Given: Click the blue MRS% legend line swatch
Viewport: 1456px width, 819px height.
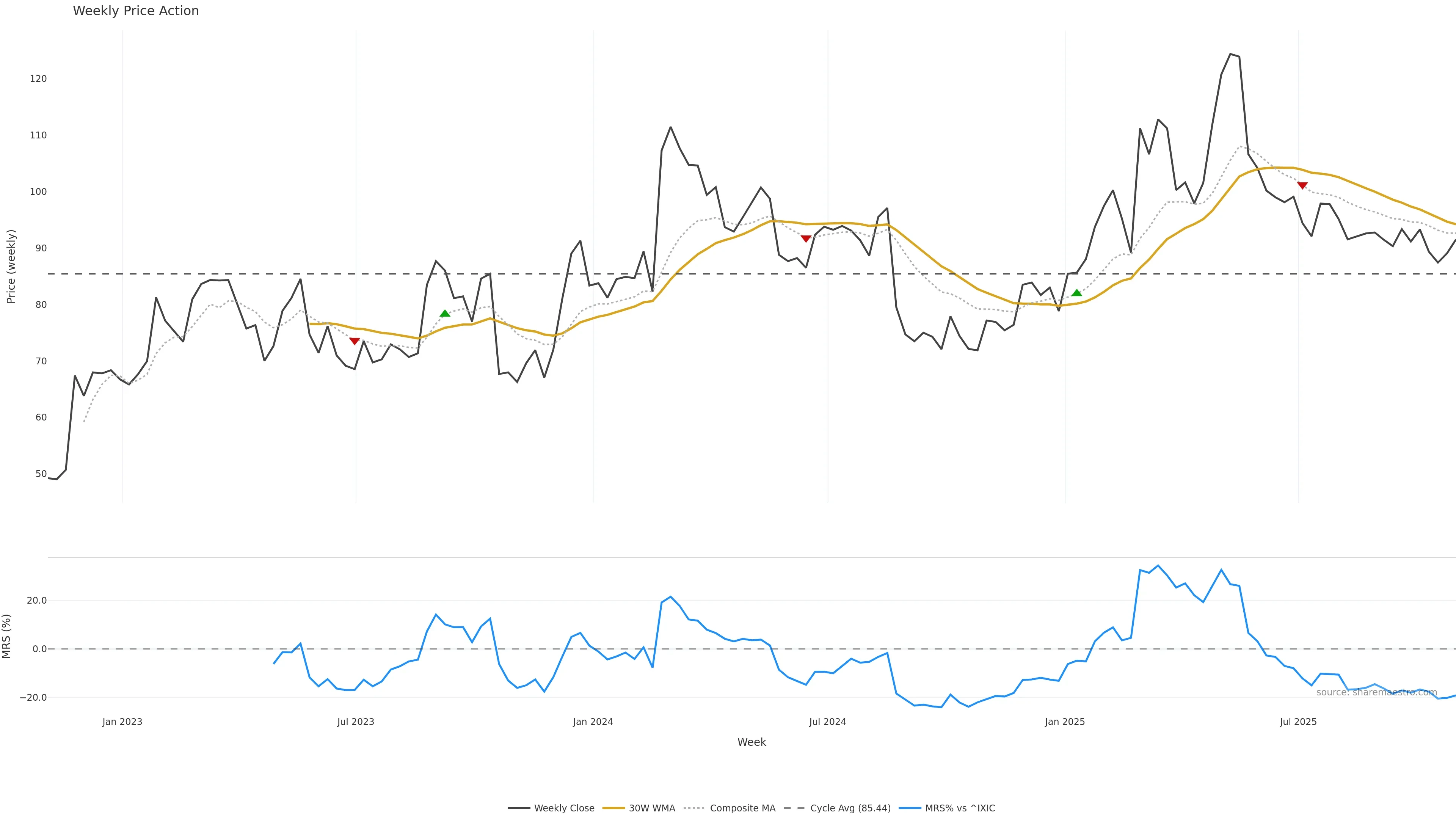Looking at the screenshot, I should pos(910,808).
